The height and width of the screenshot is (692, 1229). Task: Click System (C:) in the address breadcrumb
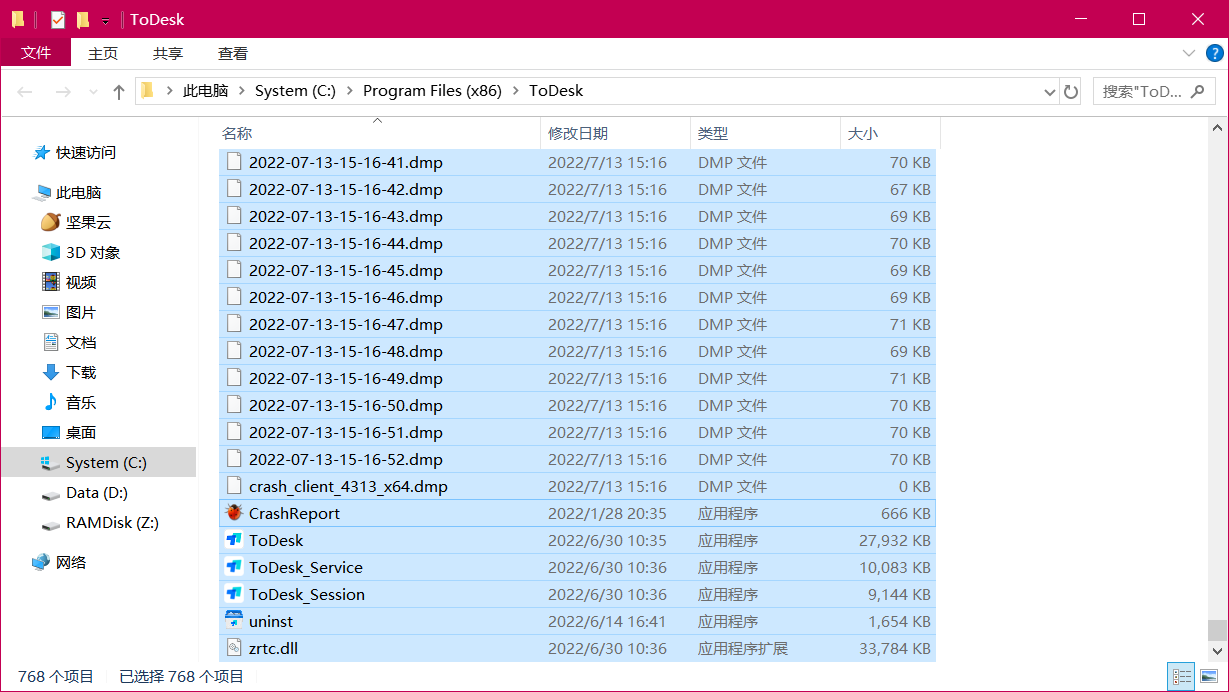point(295,91)
